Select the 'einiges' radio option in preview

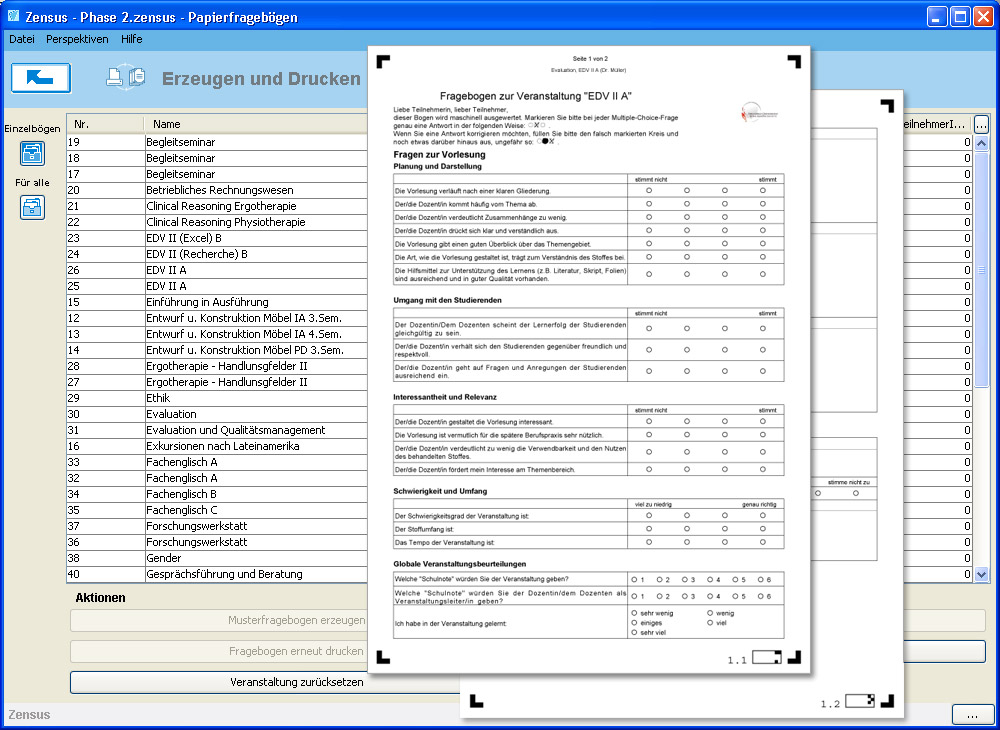click(x=634, y=622)
